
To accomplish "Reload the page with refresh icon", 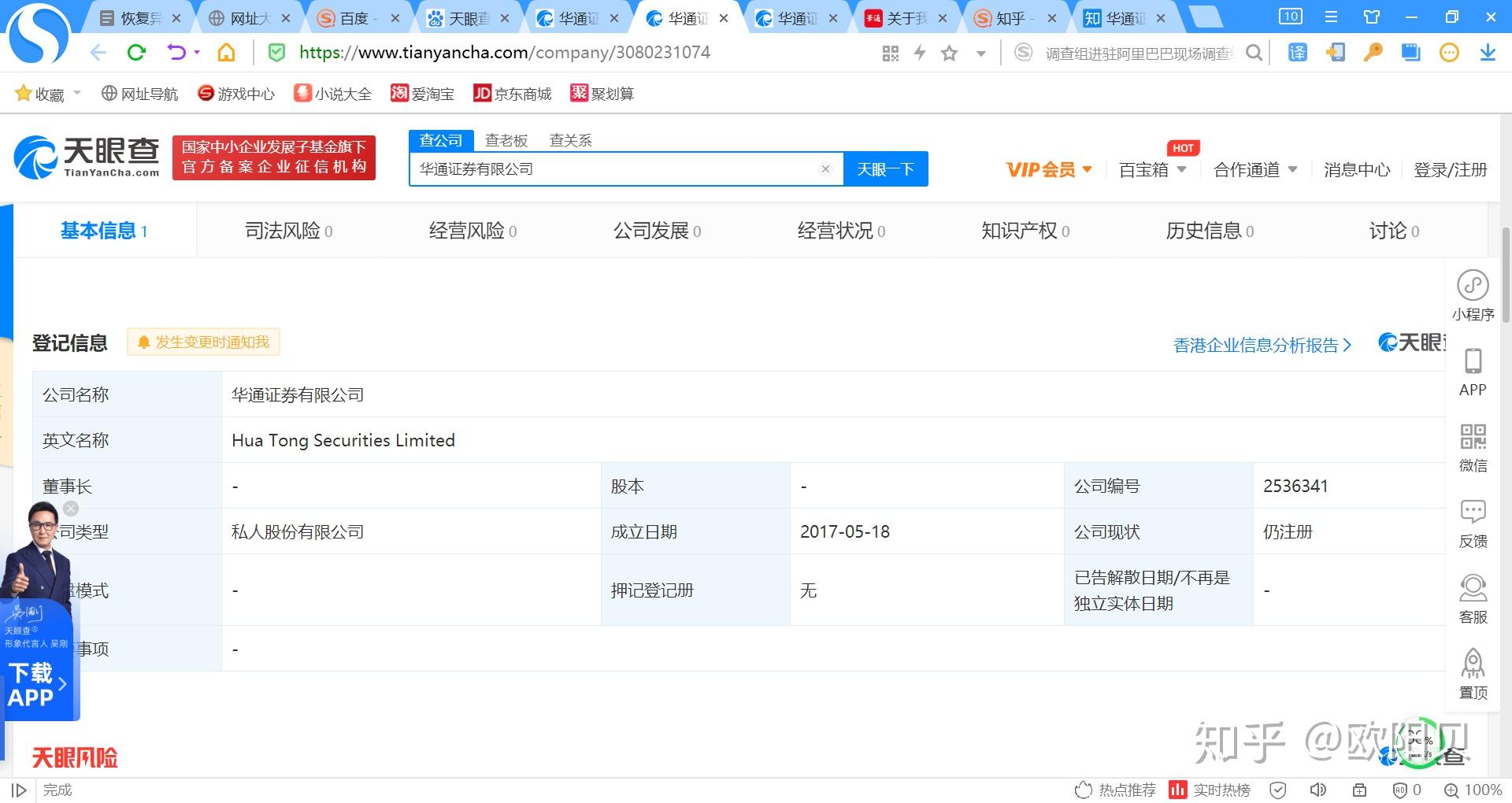I will pos(136,53).
